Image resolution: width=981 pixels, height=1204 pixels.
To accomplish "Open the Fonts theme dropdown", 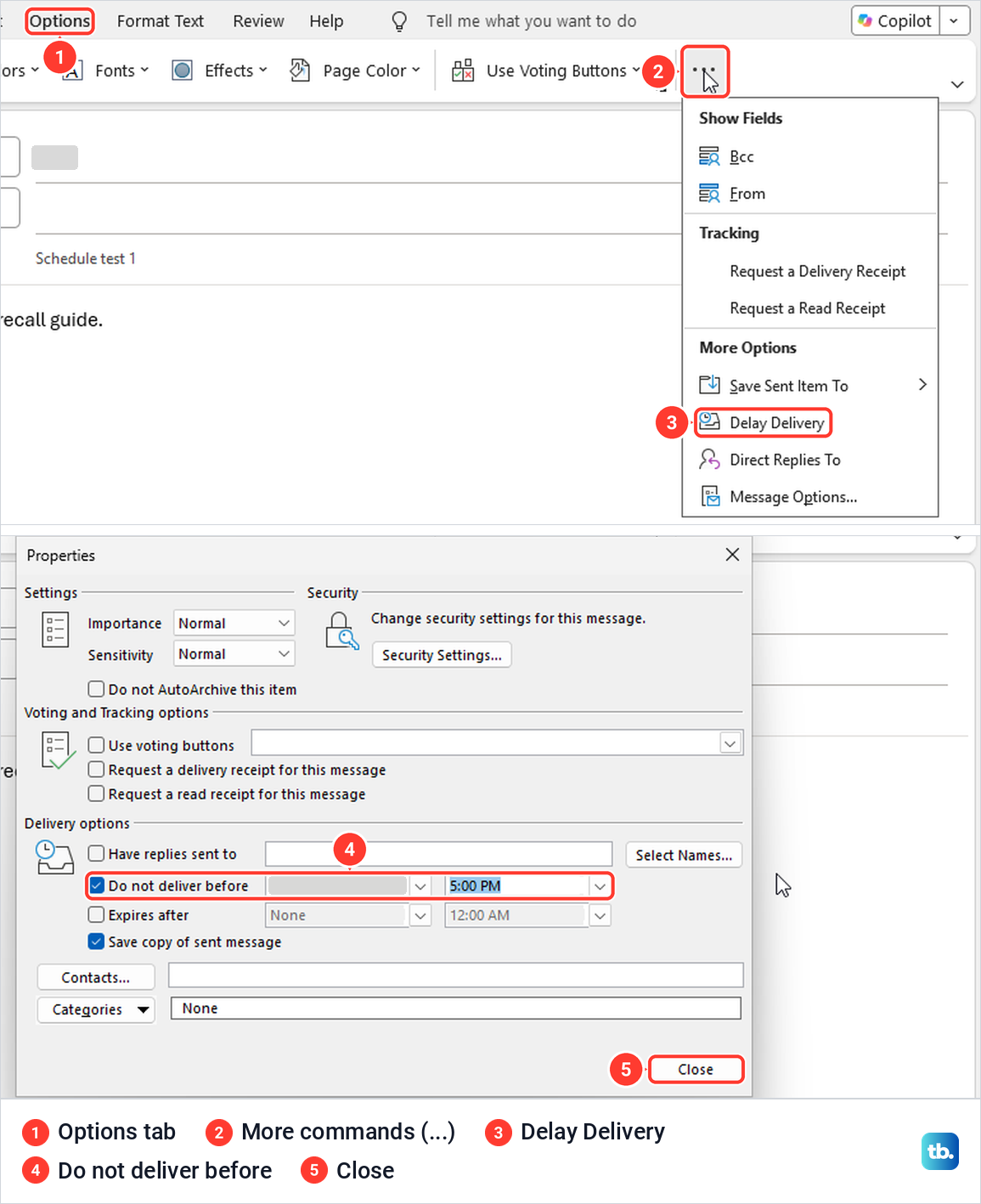I will [121, 71].
